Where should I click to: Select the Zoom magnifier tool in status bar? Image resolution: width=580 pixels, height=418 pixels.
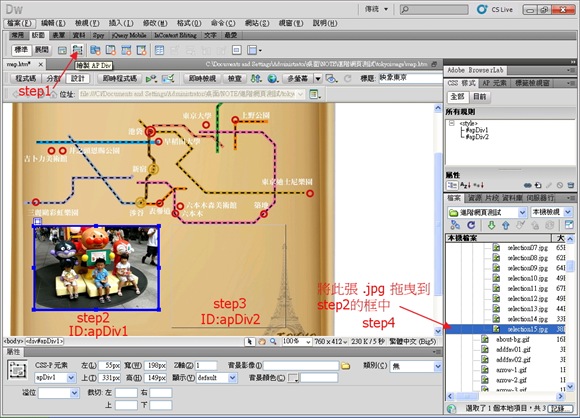tap(273, 341)
